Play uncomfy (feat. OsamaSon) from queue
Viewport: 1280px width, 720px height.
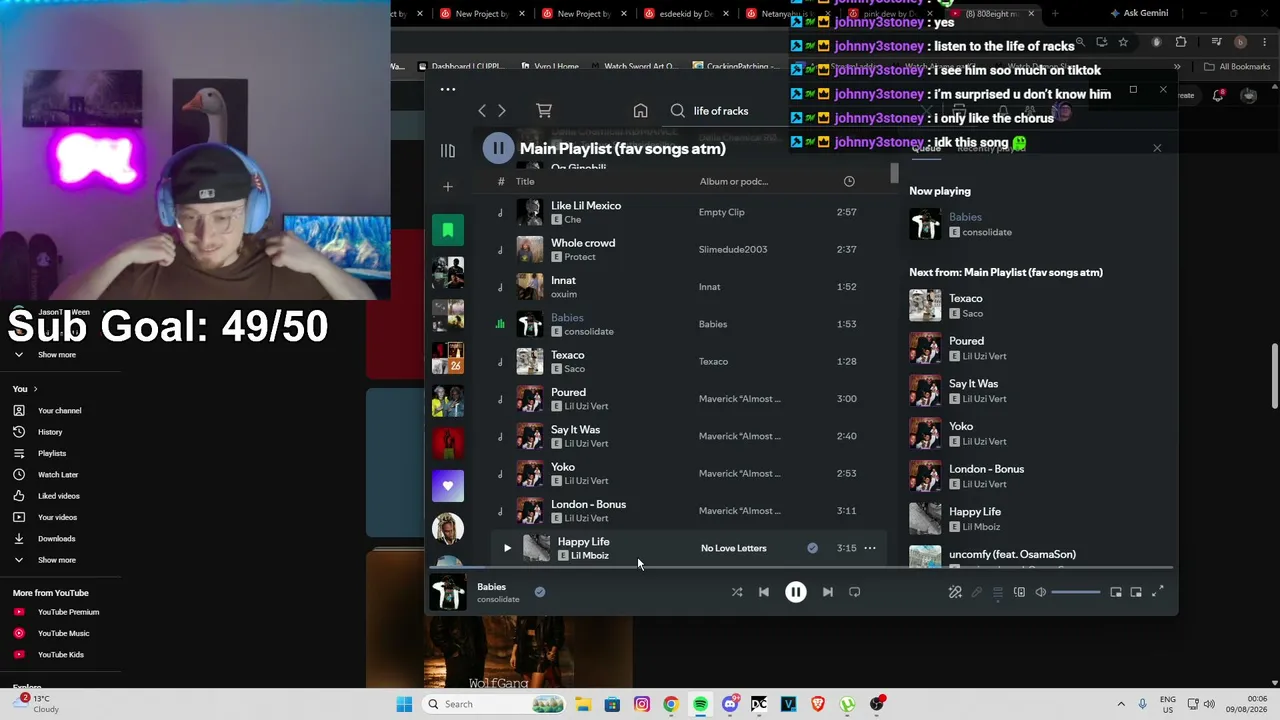1035,555
